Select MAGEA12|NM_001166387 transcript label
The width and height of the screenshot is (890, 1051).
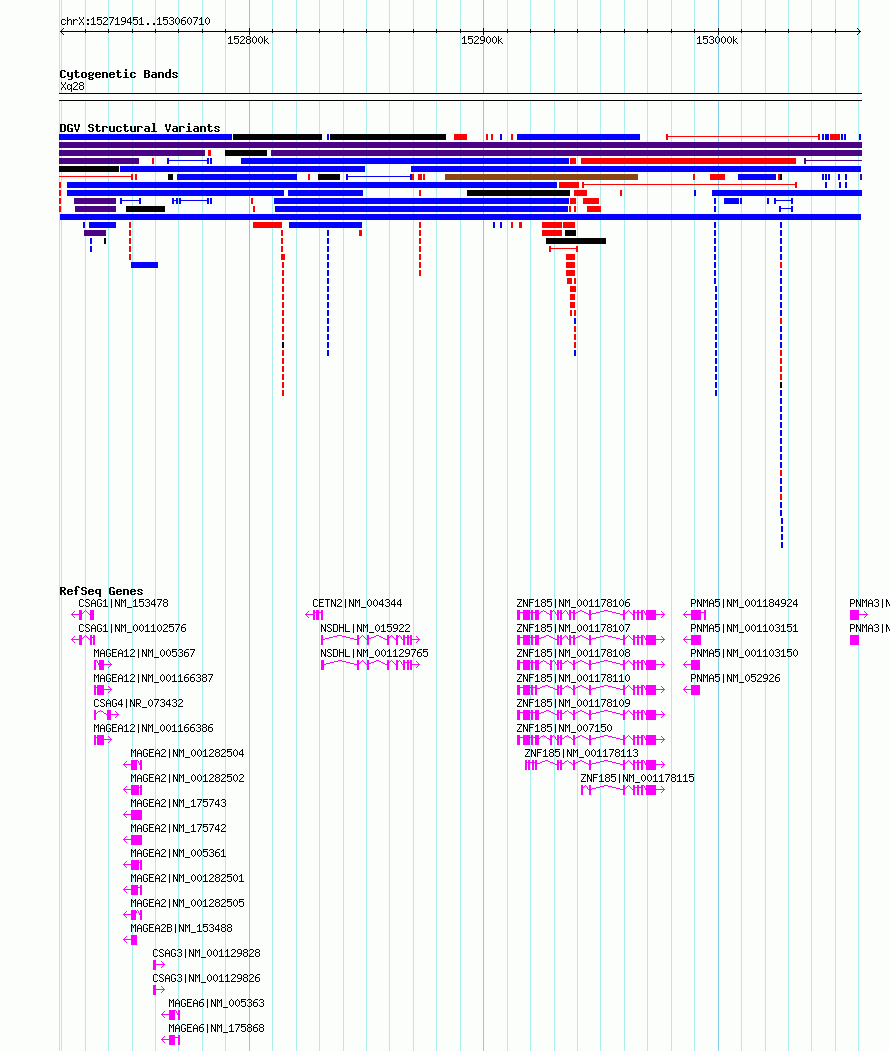coord(153,678)
